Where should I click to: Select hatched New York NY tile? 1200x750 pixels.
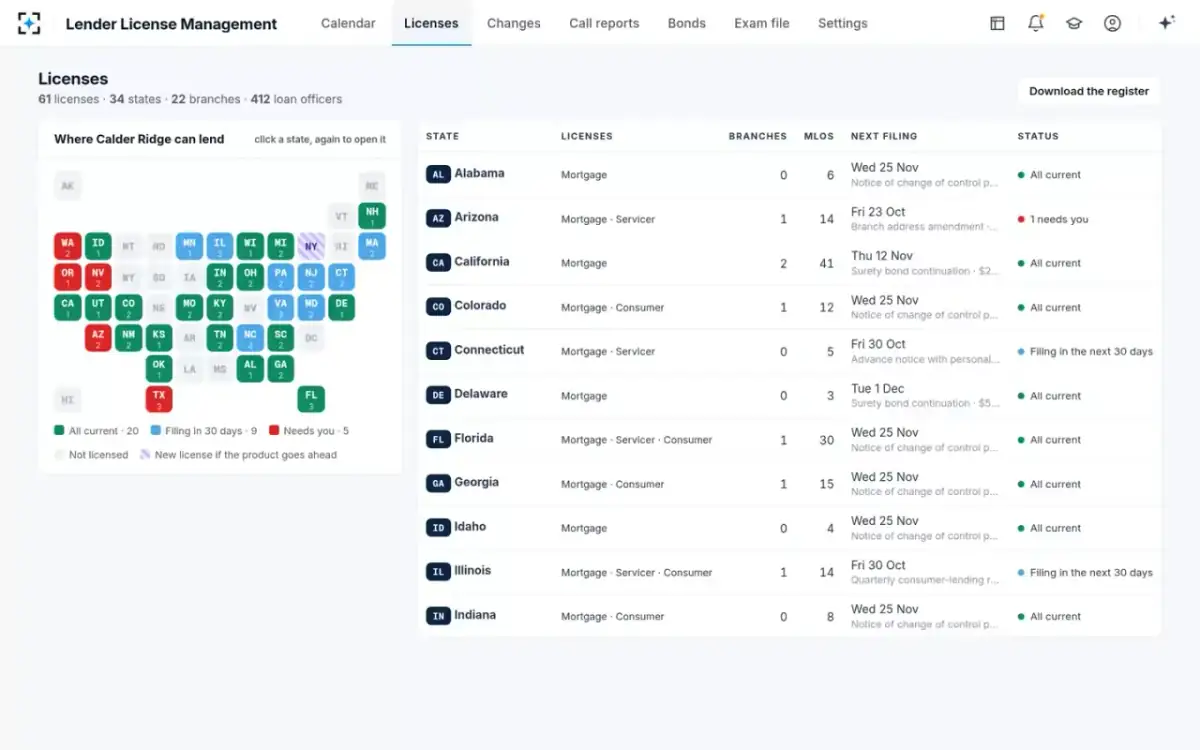coord(311,246)
